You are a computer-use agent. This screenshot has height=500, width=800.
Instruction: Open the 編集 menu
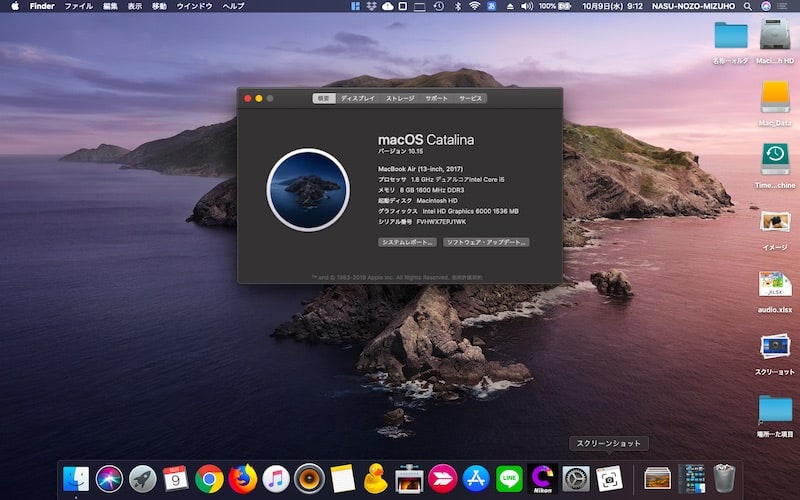pyautogui.click(x=110, y=6)
